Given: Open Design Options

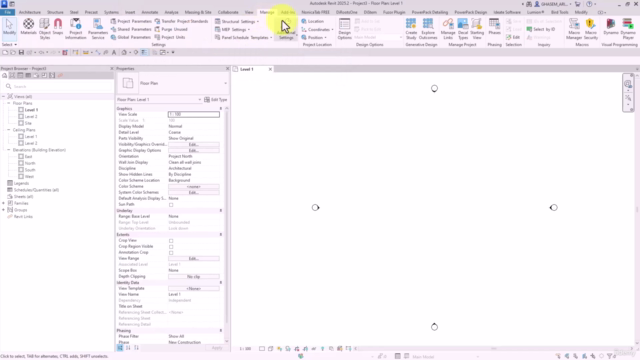Looking at the screenshot, I should click(x=344, y=28).
